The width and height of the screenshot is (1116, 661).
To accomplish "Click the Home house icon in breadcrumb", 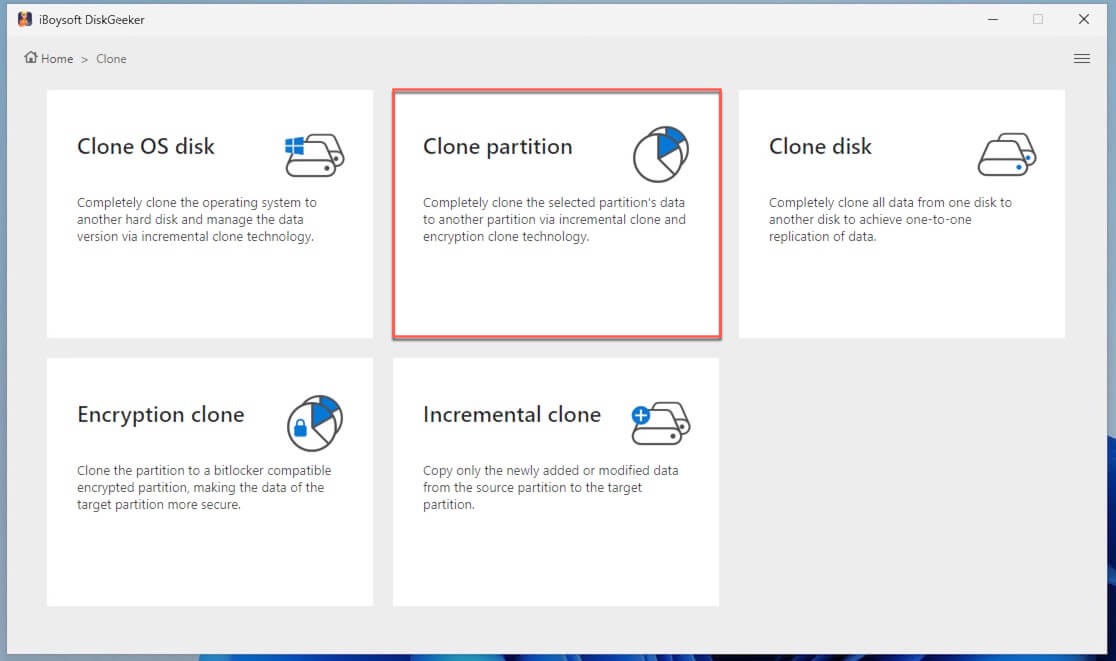I will point(31,57).
